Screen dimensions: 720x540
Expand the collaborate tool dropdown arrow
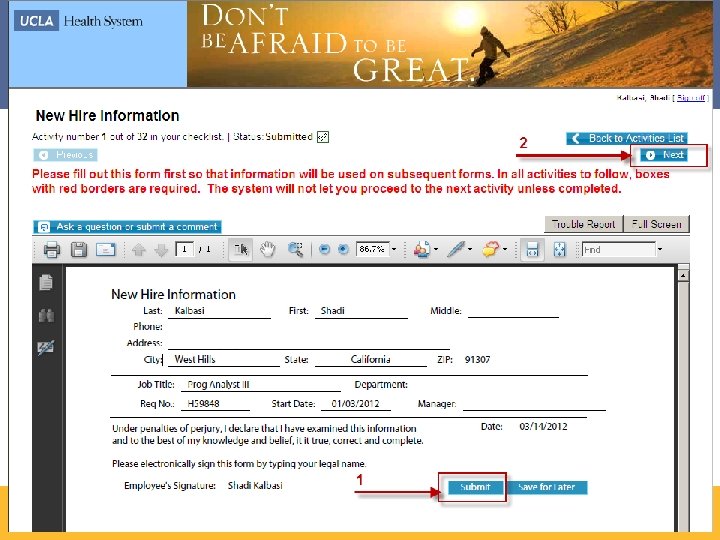click(436, 249)
